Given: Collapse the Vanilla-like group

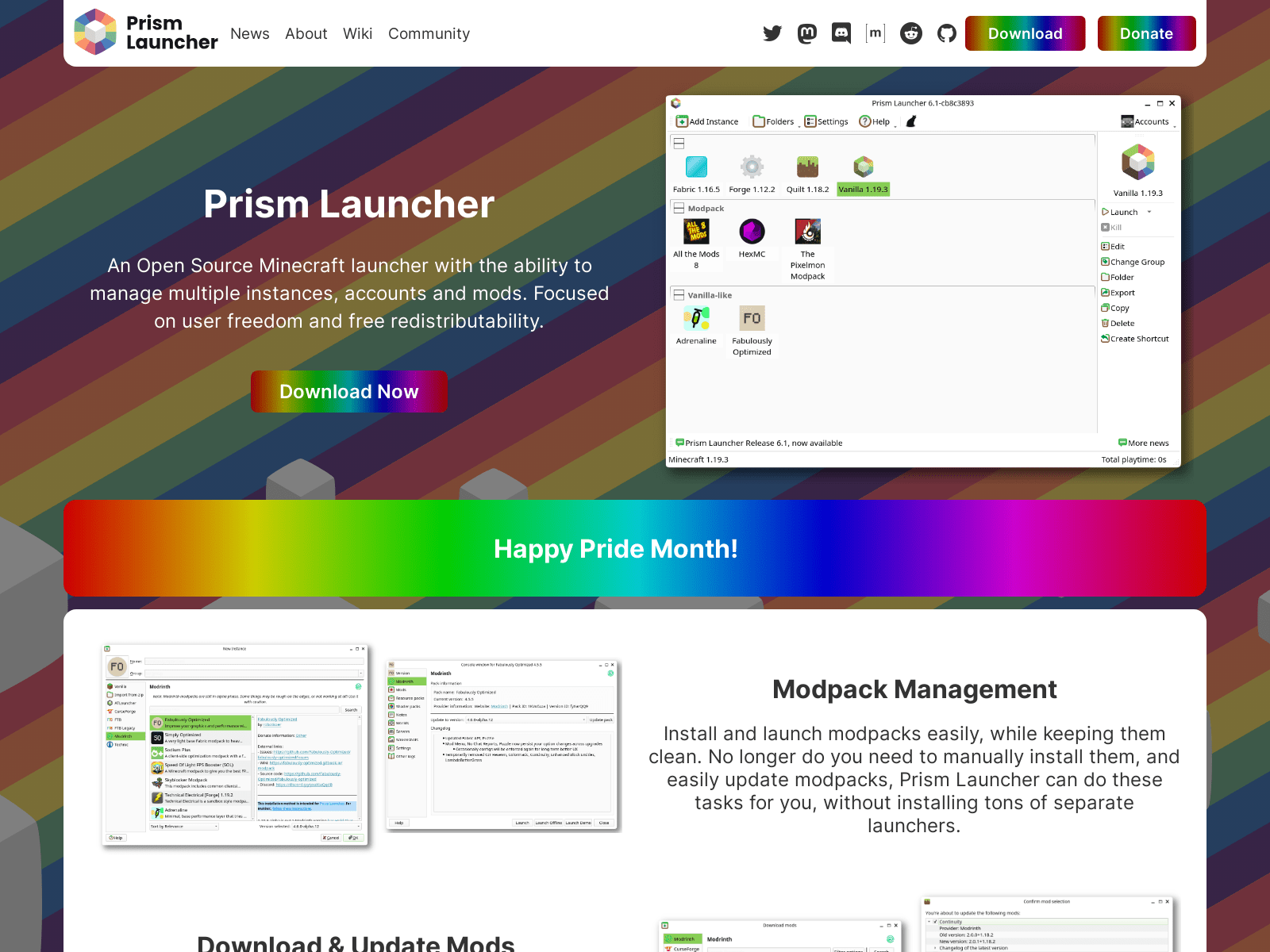Looking at the screenshot, I should point(679,294).
